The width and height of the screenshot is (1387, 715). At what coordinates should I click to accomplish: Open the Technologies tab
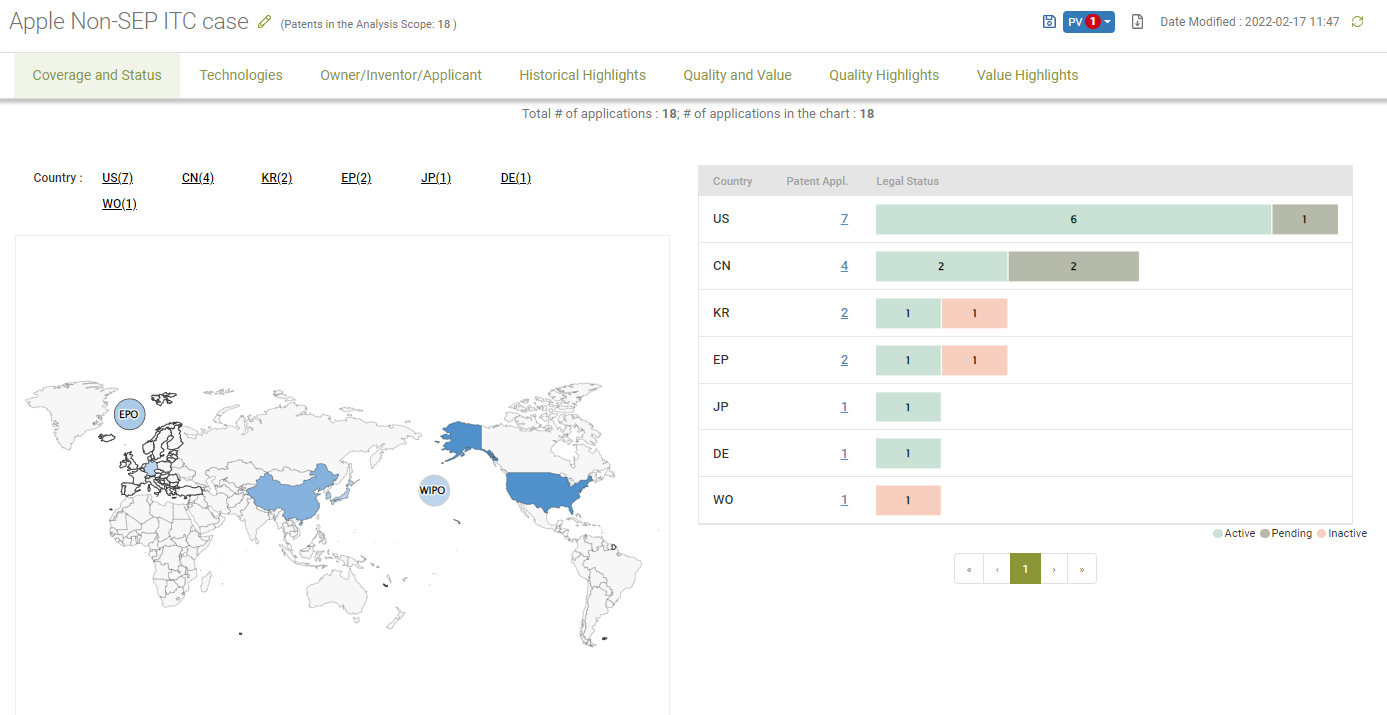tap(241, 75)
